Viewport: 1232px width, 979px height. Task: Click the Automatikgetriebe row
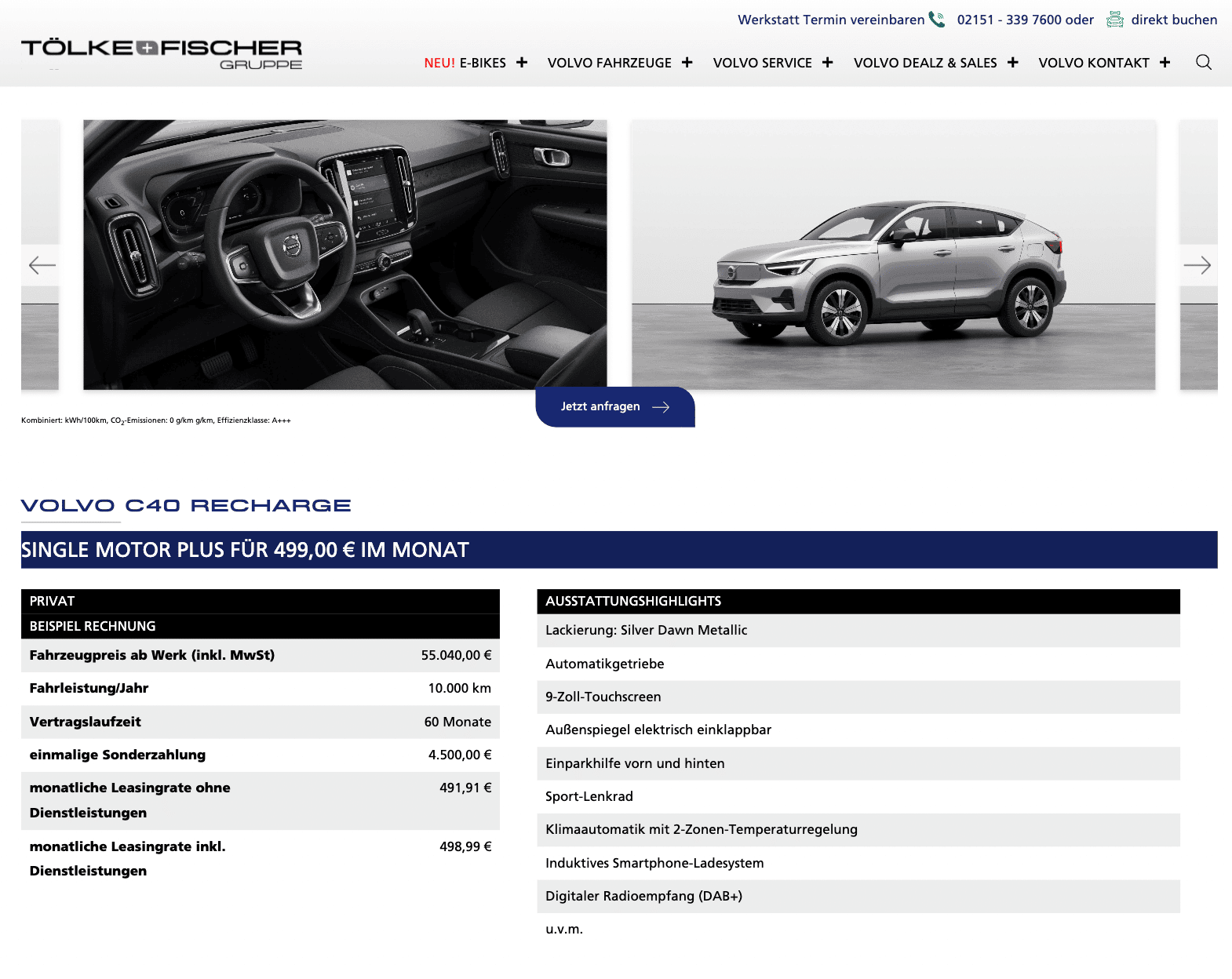(x=858, y=664)
